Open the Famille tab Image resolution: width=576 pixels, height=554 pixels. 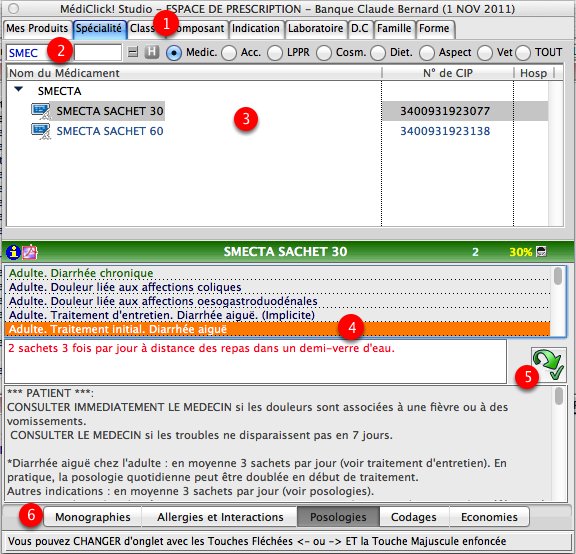pos(394,29)
